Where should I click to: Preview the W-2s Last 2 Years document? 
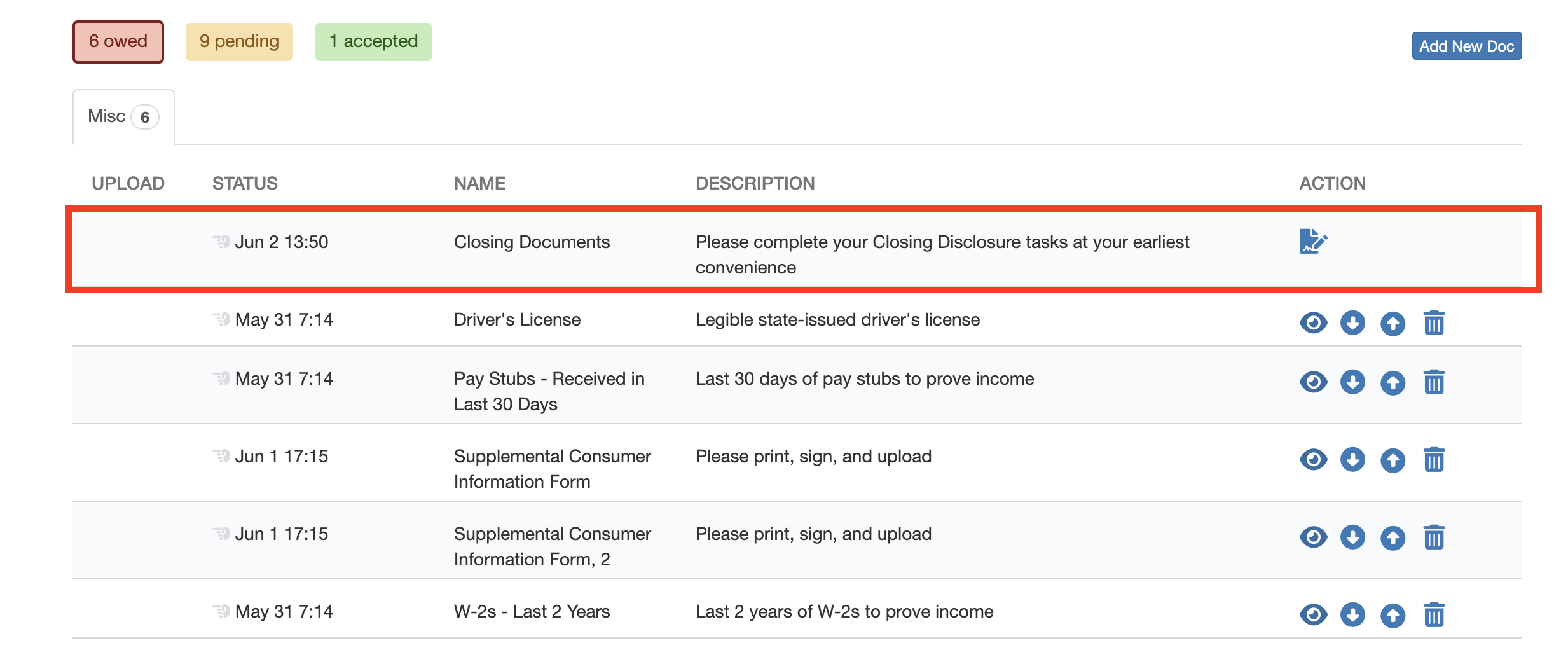click(1313, 615)
